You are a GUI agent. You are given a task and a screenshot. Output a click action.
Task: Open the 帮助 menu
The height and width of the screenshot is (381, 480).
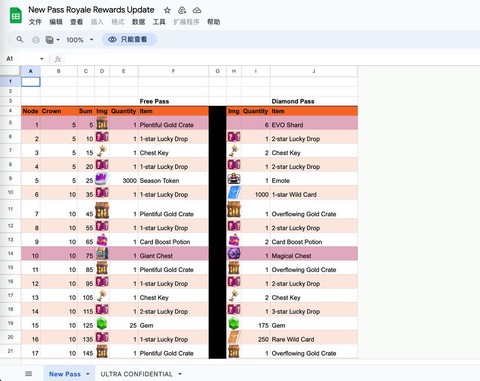click(x=214, y=22)
